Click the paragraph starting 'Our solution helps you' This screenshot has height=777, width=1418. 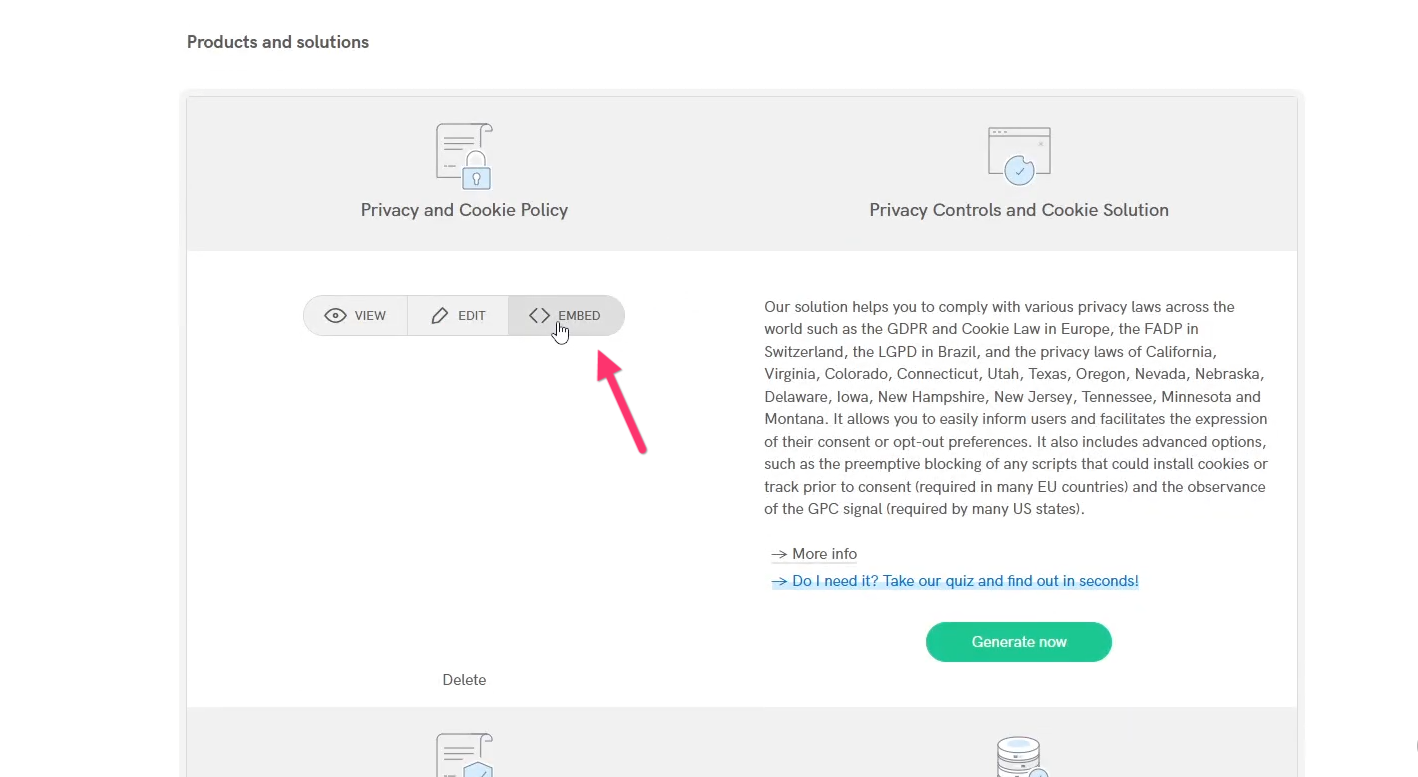tap(1016, 408)
